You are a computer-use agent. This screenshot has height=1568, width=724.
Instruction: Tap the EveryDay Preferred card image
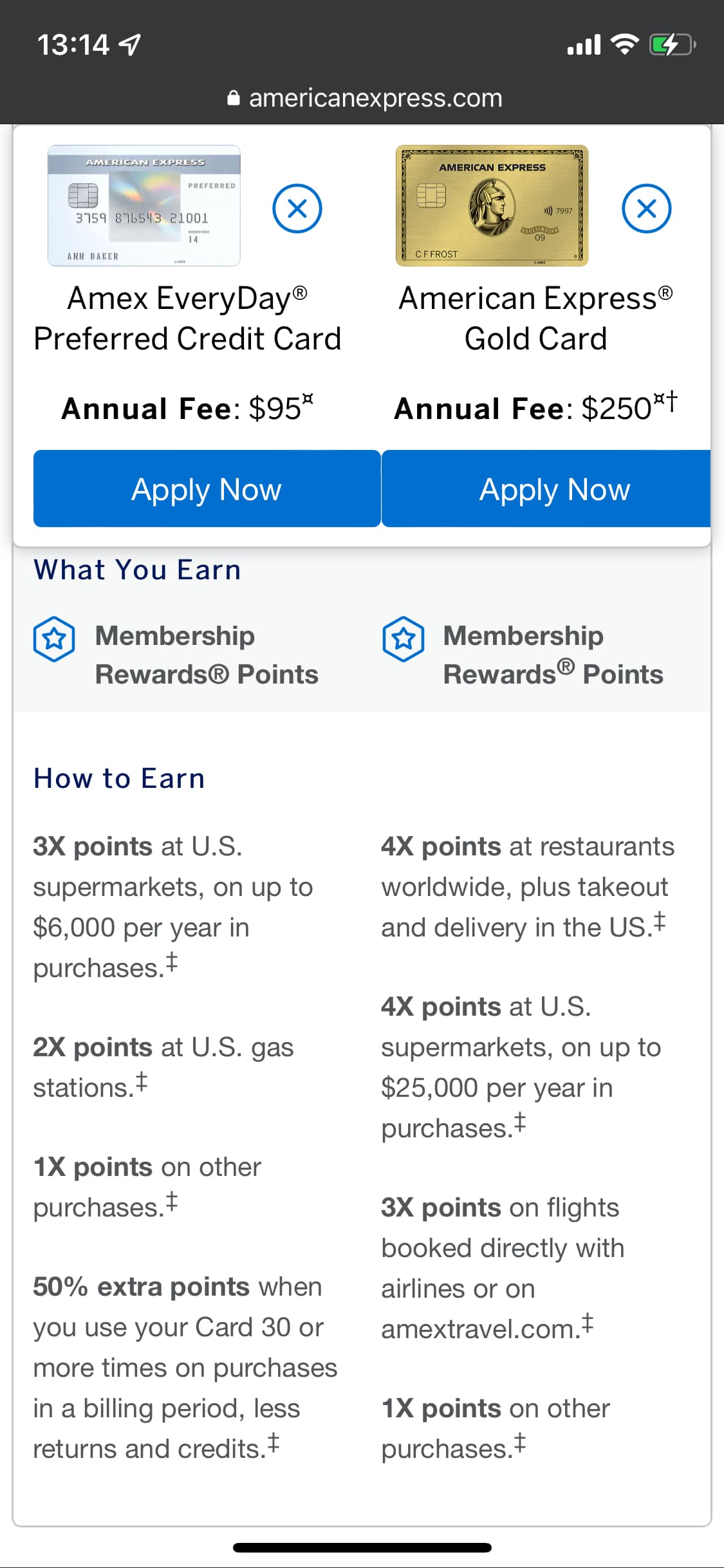(x=144, y=205)
